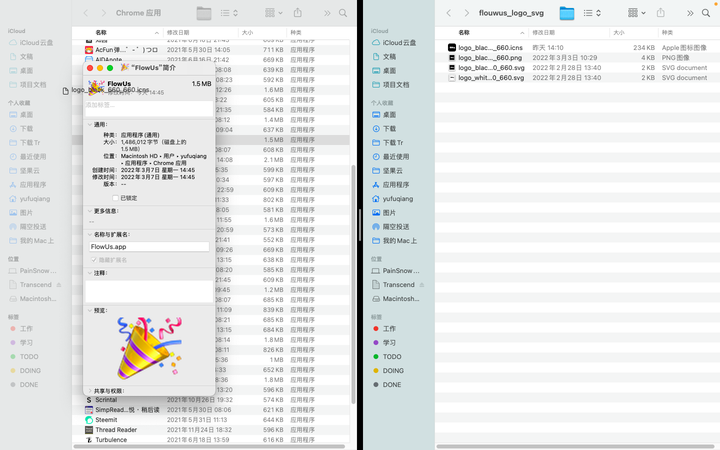Collapse the 注释 section in FlowUs info

pyautogui.click(x=90, y=273)
